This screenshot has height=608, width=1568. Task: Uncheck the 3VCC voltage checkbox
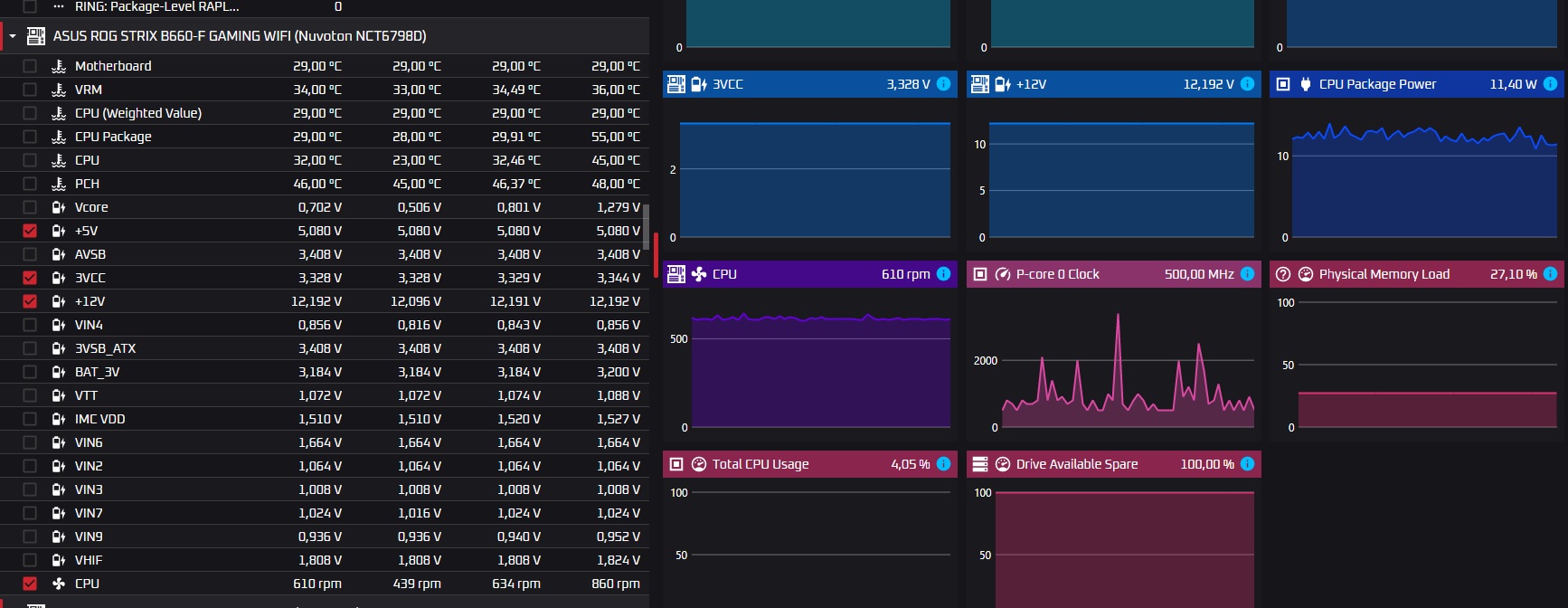coord(30,278)
